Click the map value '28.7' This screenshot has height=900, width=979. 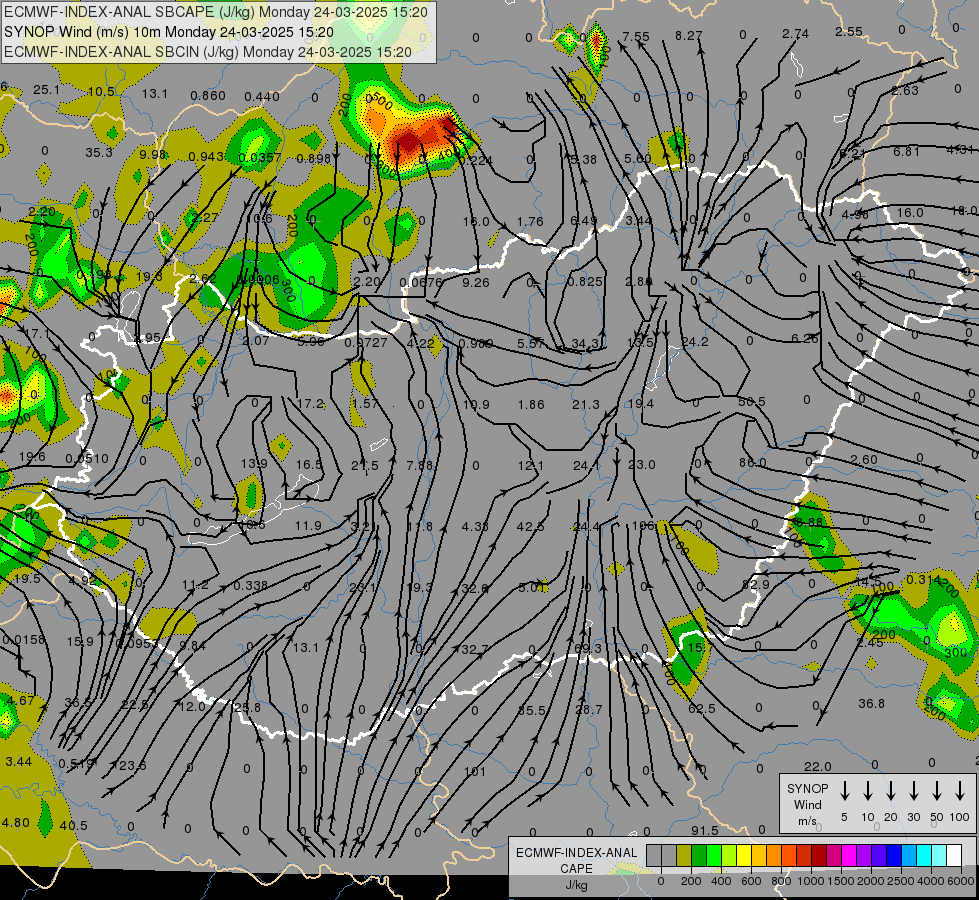(588, 710)
